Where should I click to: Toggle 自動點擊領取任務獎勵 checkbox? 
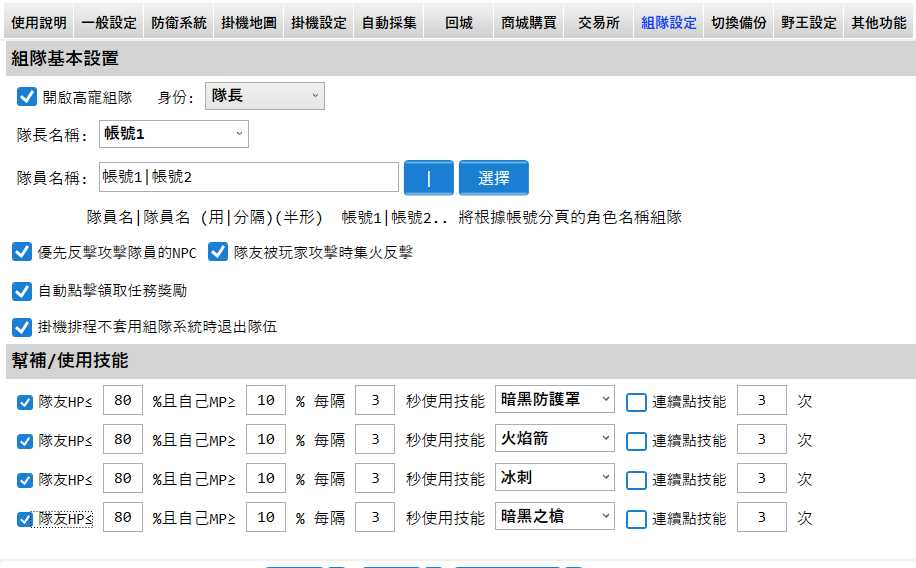(21, 291)
